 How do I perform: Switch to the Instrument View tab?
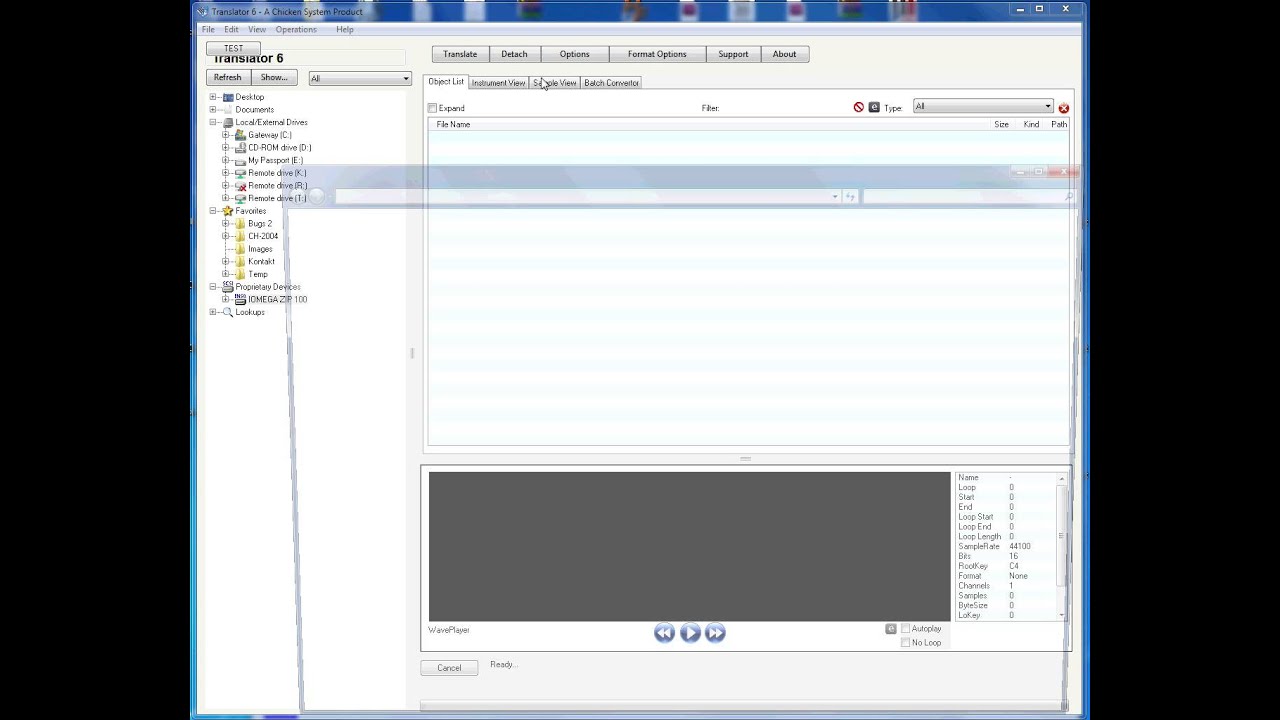pos(498,83)
